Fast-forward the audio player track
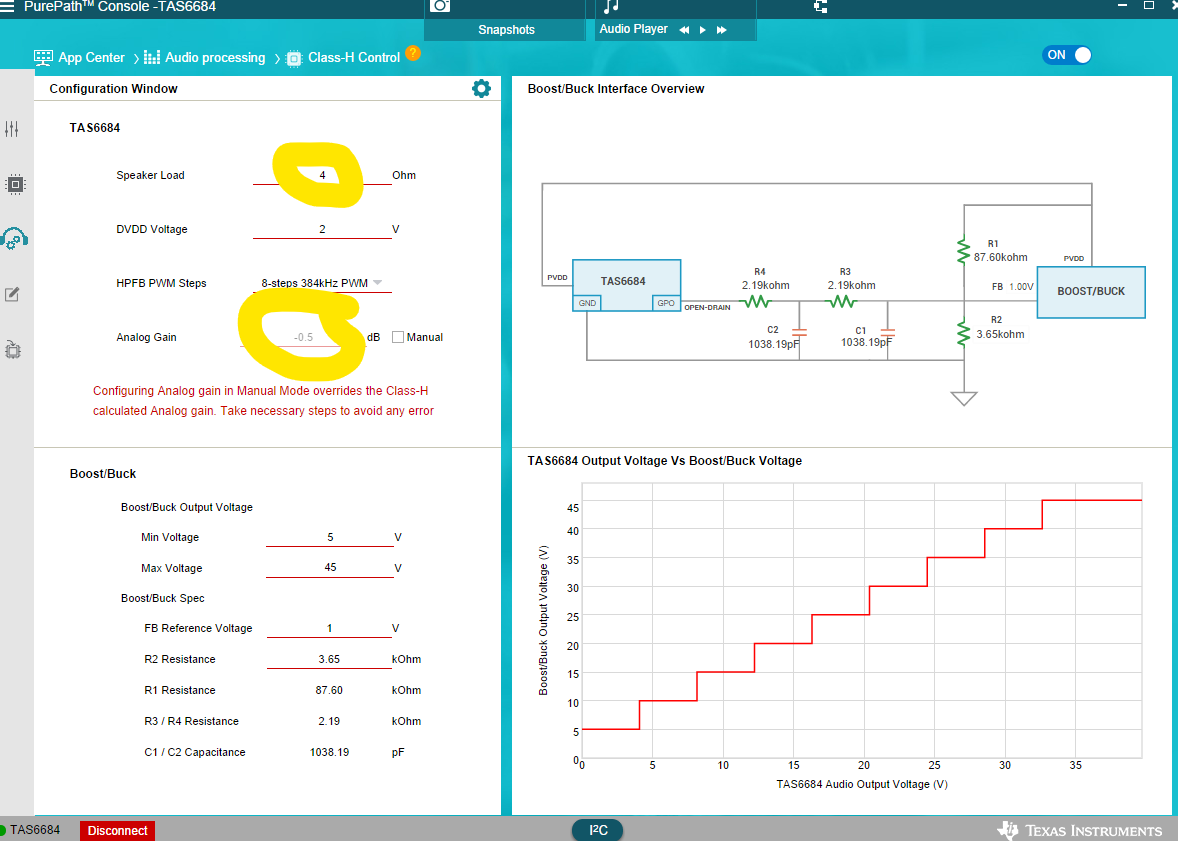Screen dimensions: 1178x841 coord(721,30)
